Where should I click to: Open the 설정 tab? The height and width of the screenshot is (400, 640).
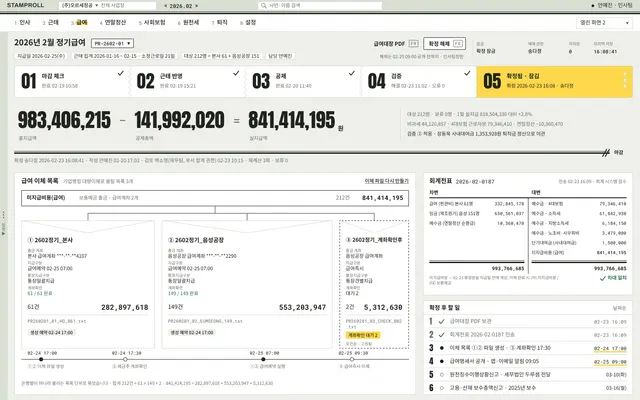click(x=248, y=22)
